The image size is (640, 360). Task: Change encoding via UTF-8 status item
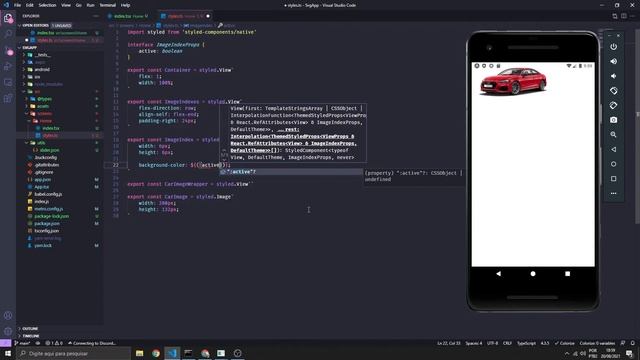click(492, 343)
